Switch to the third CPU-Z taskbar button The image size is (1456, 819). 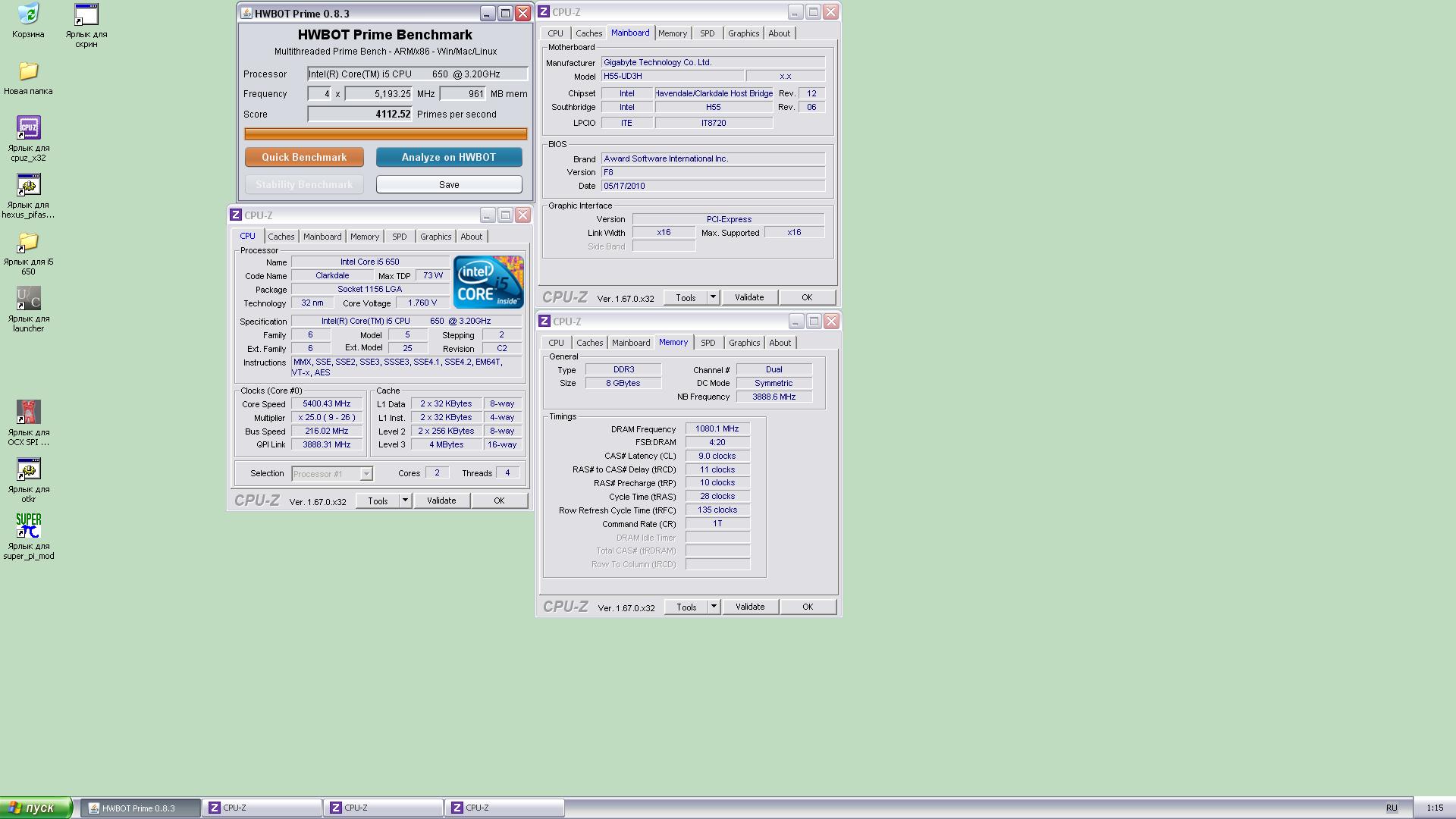click(504, 808)
